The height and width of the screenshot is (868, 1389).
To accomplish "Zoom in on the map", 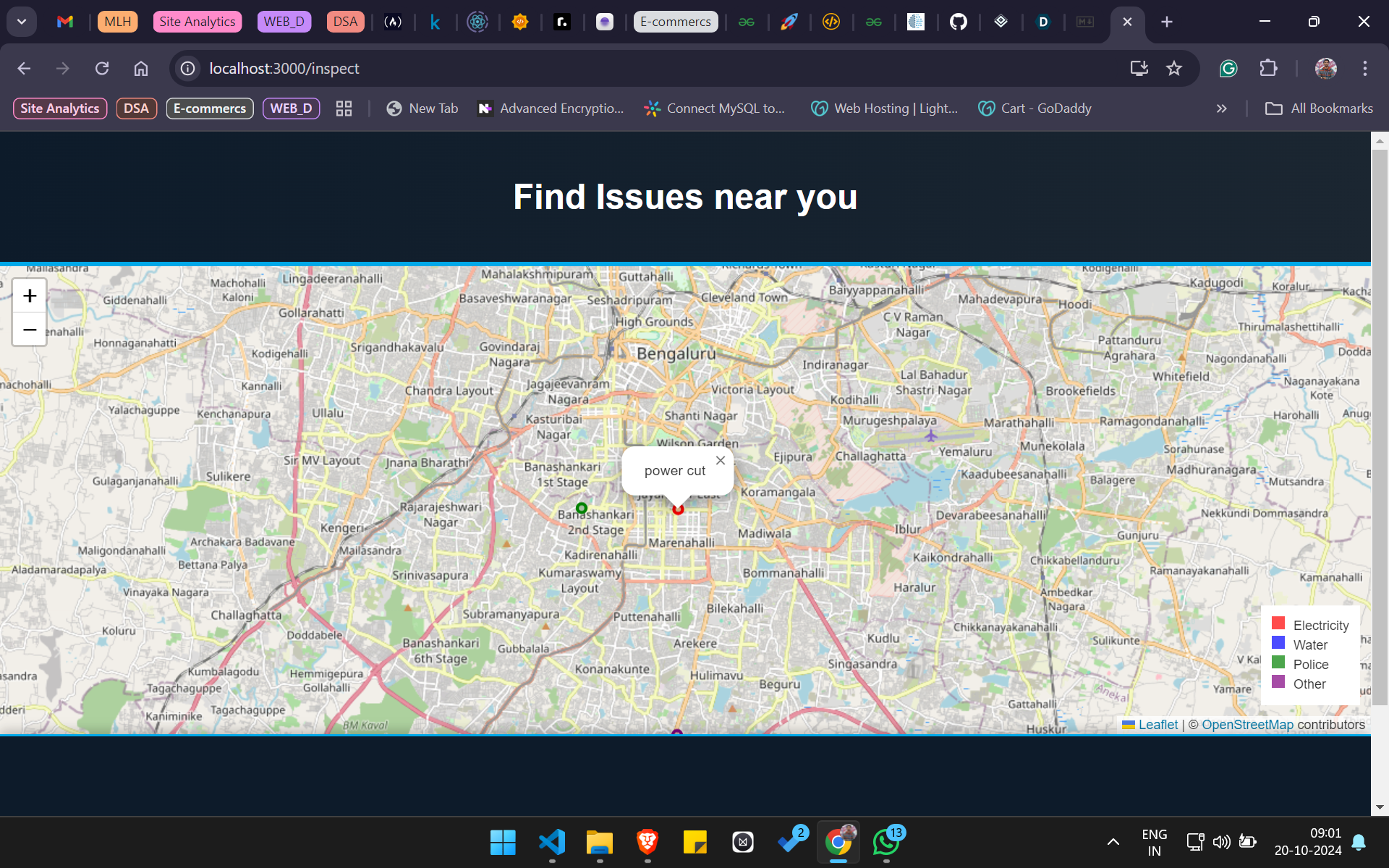I will click(30, 296).
